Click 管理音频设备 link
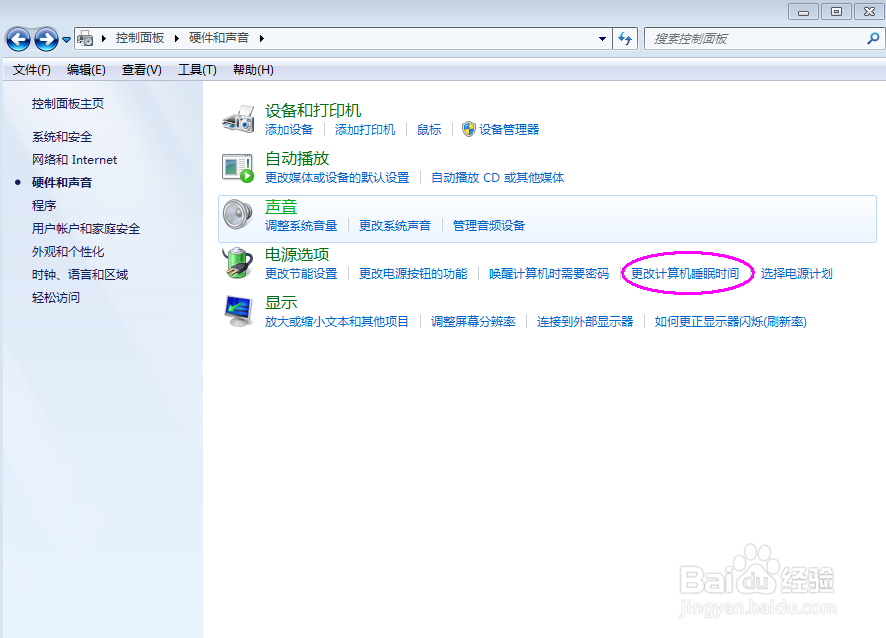The image size is (886, 638). pyautogui.click(x=489, y=226)
